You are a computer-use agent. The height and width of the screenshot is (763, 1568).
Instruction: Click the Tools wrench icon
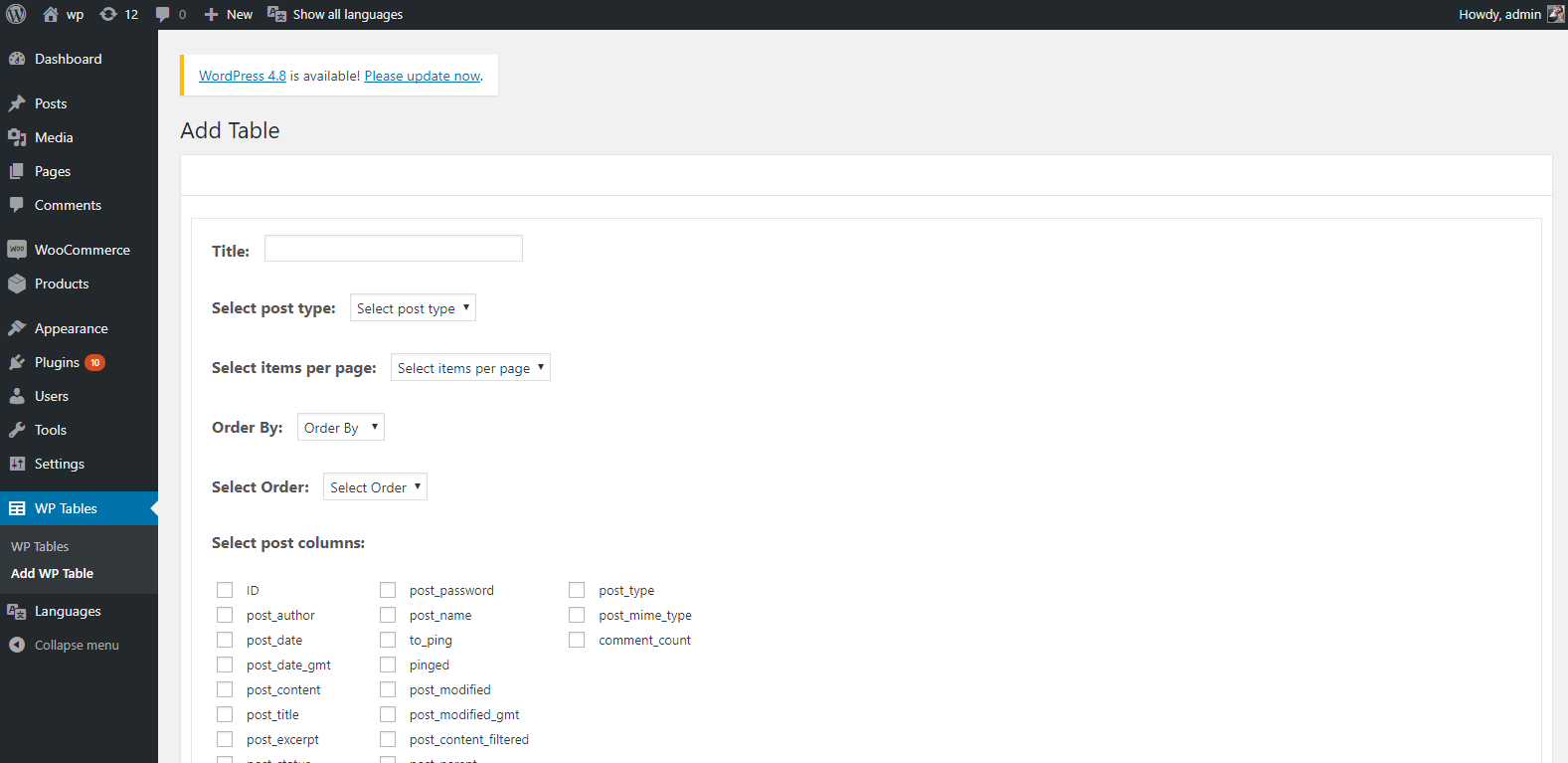(x=17, y=430)
